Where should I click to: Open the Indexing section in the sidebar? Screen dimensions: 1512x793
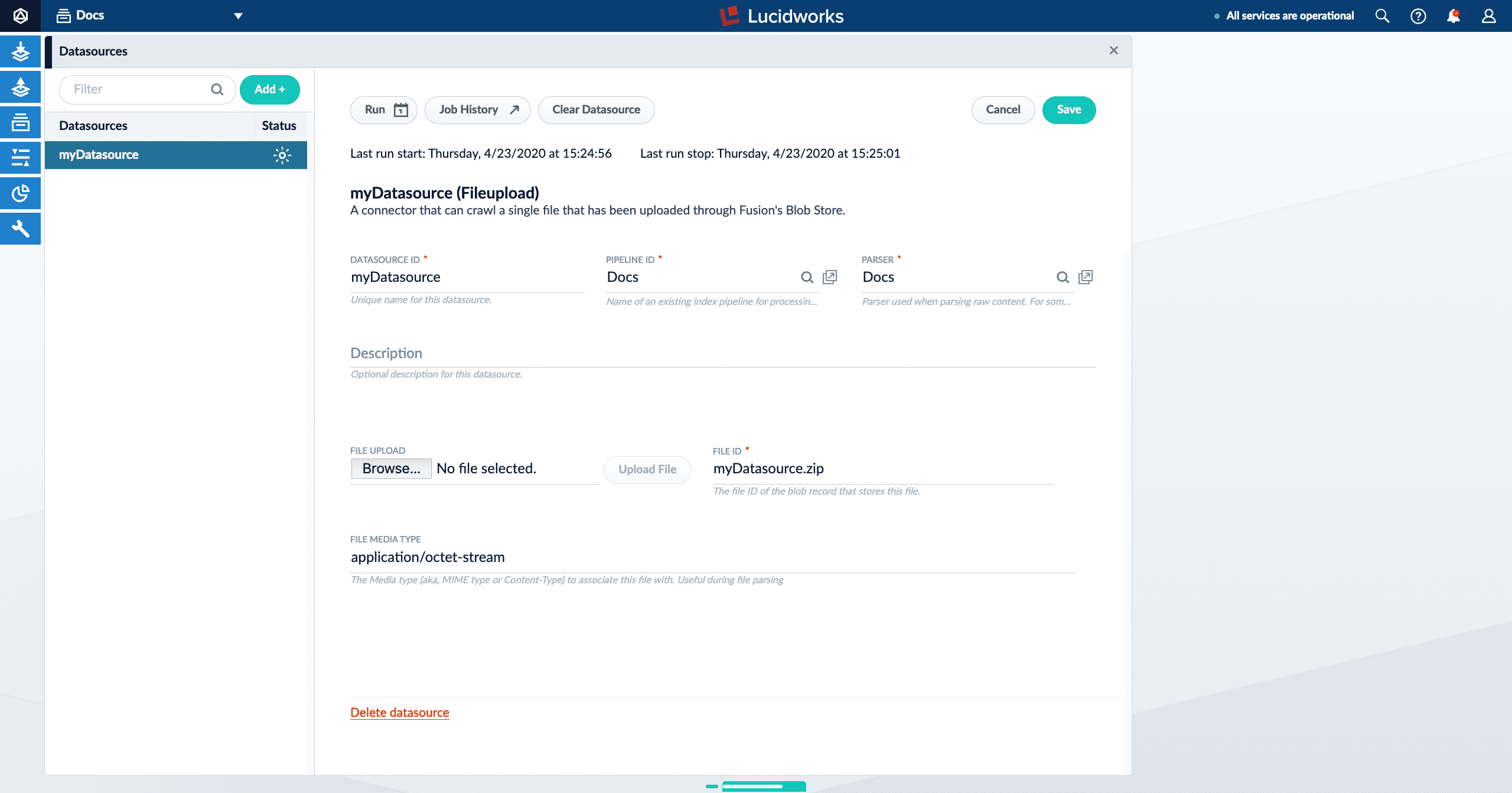tap(21, 51)
